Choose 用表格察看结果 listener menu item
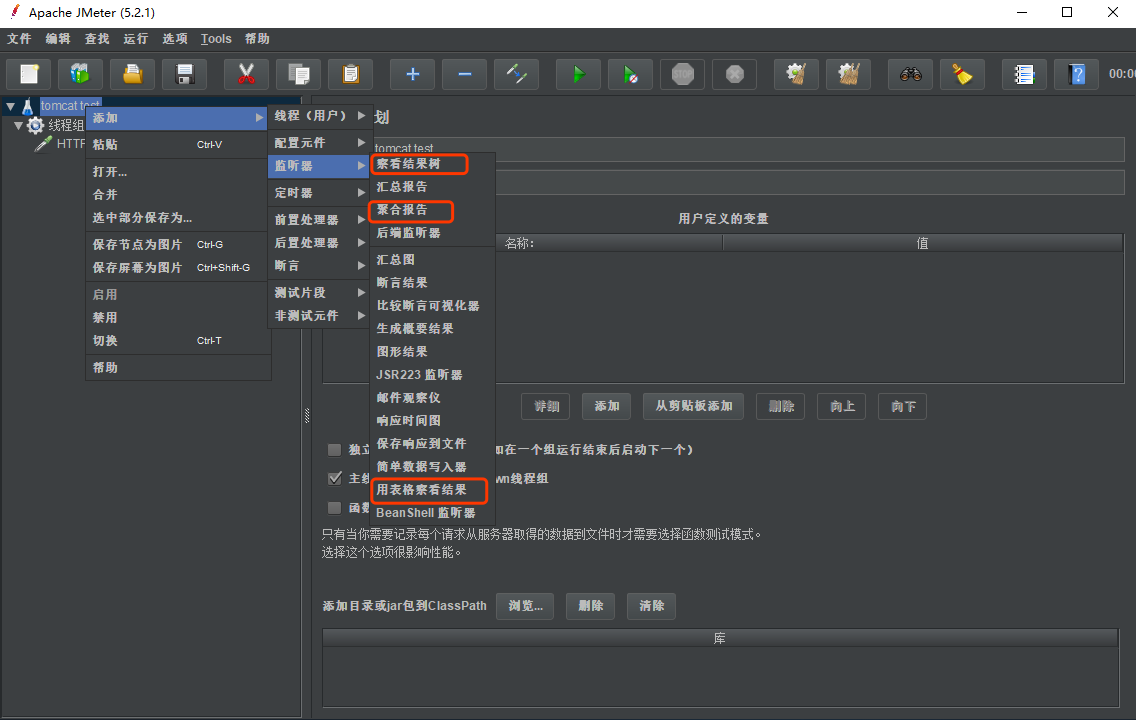 [x=421, y=490]
